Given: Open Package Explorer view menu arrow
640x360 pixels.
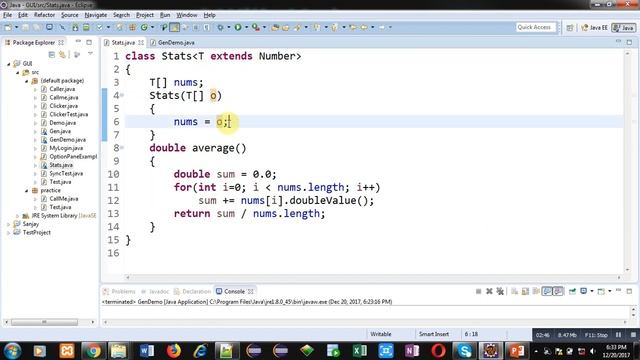Looking at the screenshot, I should [x=90, y=53].
